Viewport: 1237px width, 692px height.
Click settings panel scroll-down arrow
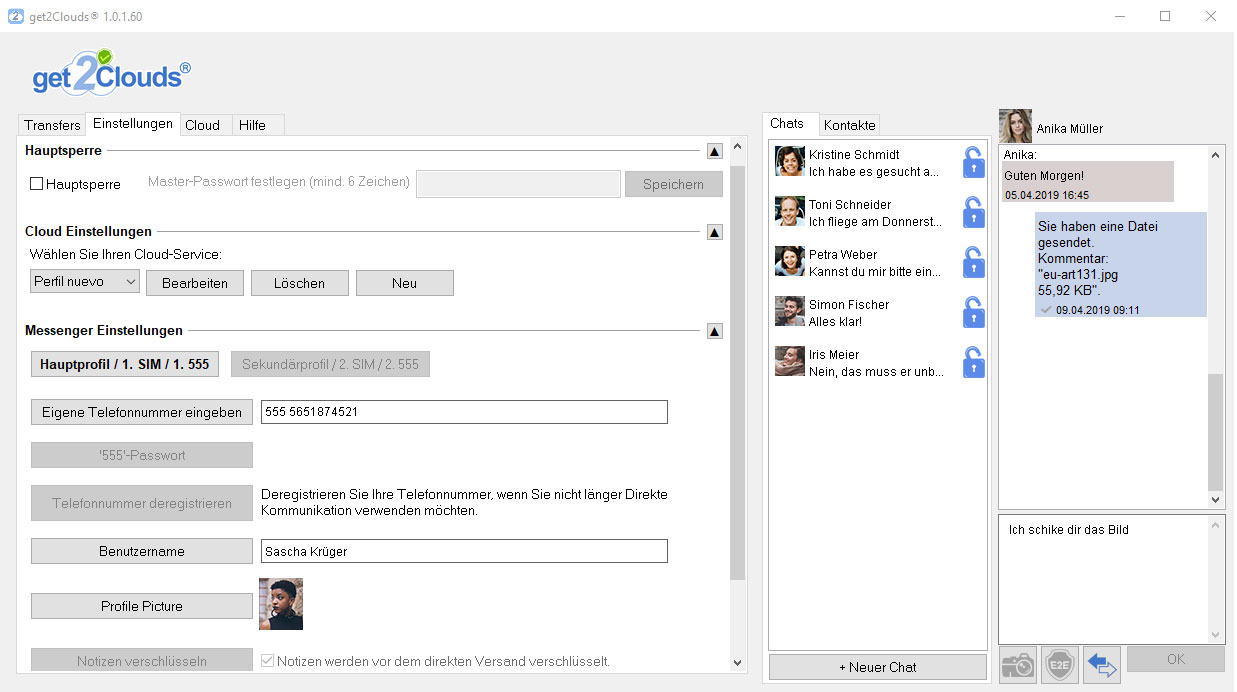pos(738,663)
